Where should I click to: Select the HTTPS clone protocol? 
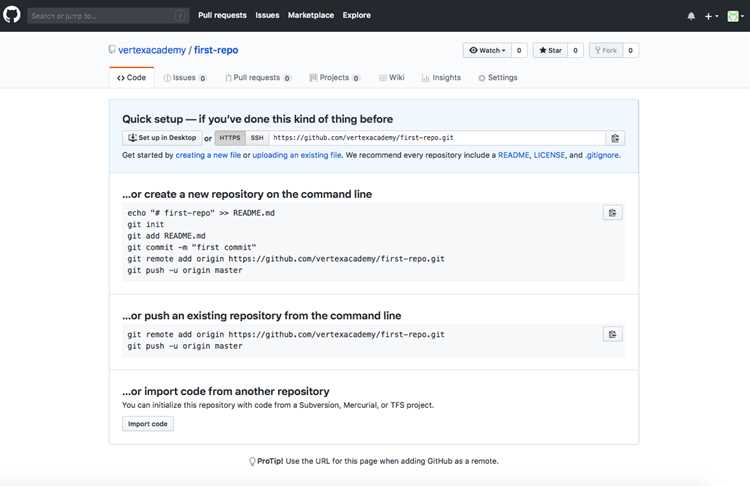point(230,138)
